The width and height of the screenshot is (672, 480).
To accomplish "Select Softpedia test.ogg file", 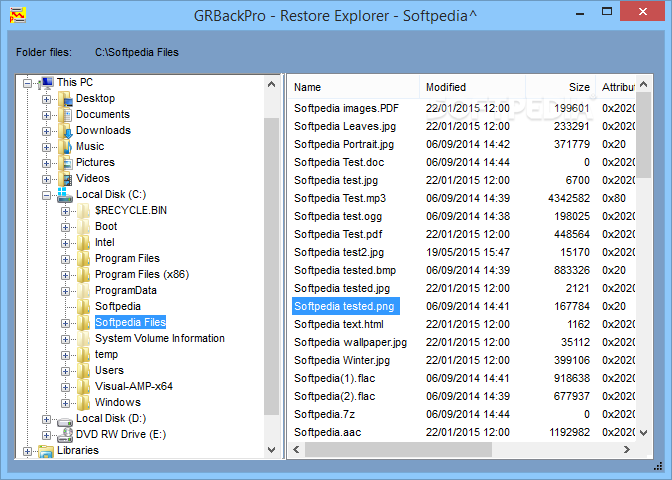I will pyautogui.click(x=338, y=216).
